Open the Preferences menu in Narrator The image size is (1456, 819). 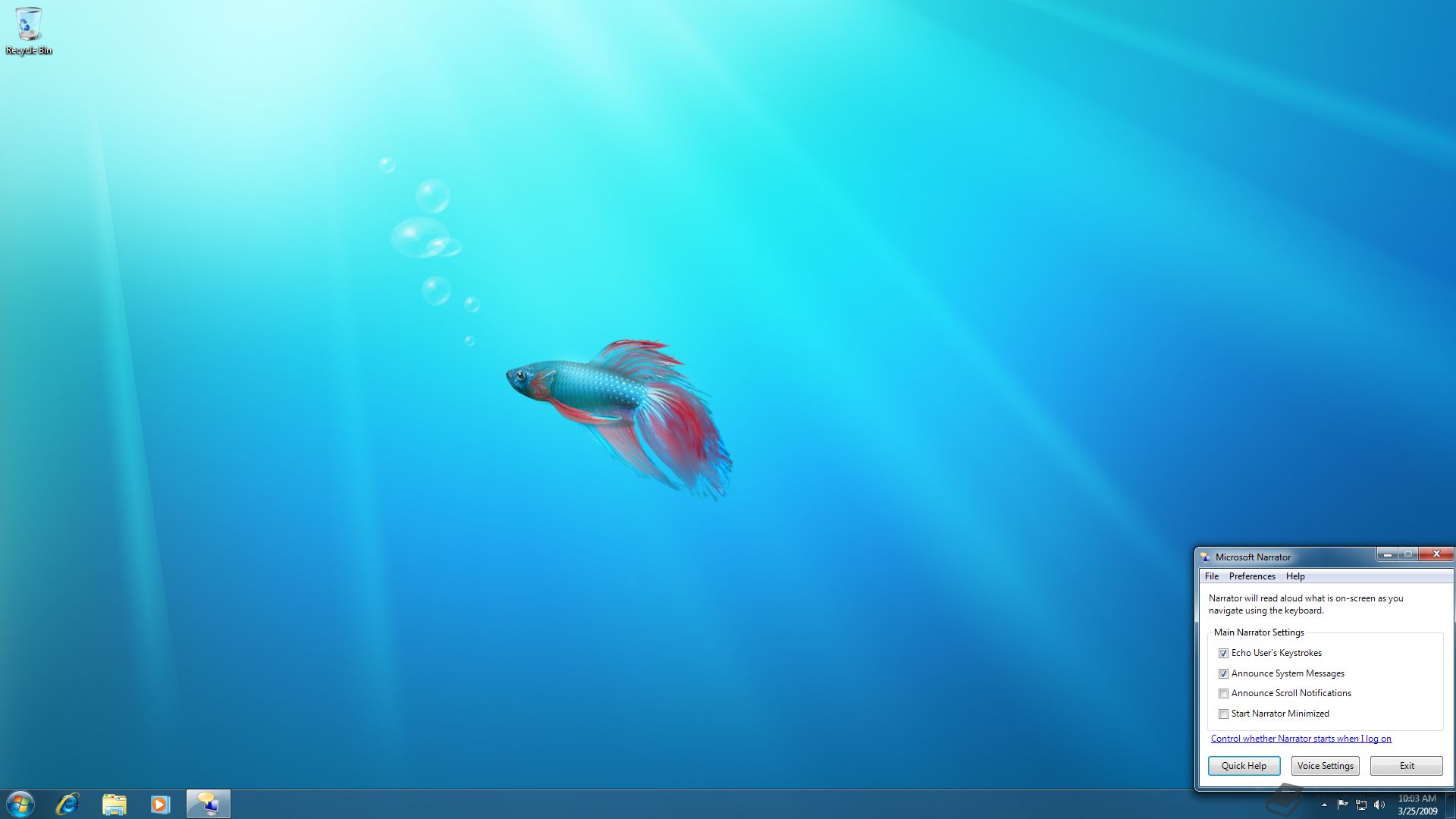[1252, 576]
